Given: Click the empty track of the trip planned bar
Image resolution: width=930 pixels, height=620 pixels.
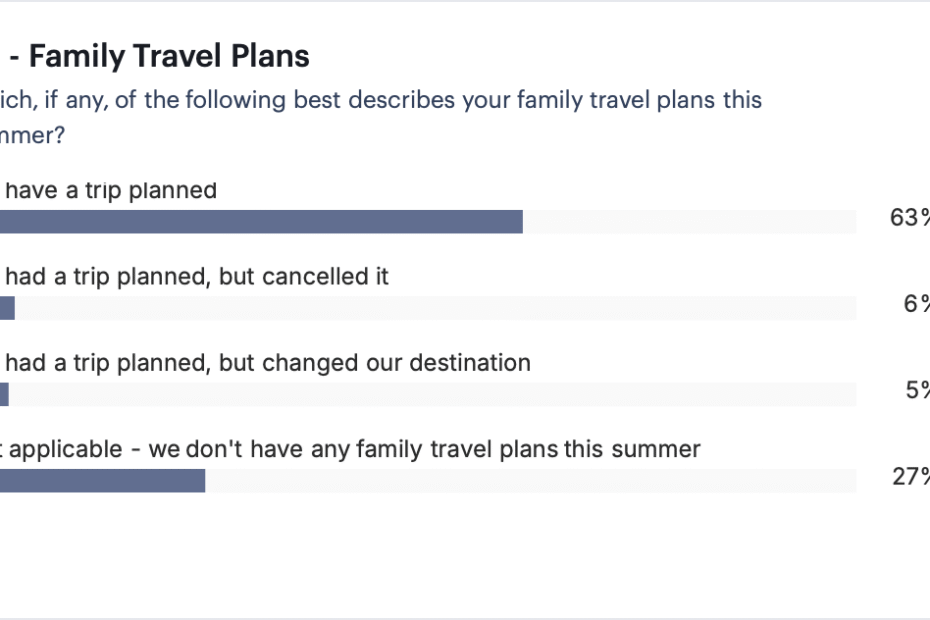Looking at the screenshot, I should 689,221.
